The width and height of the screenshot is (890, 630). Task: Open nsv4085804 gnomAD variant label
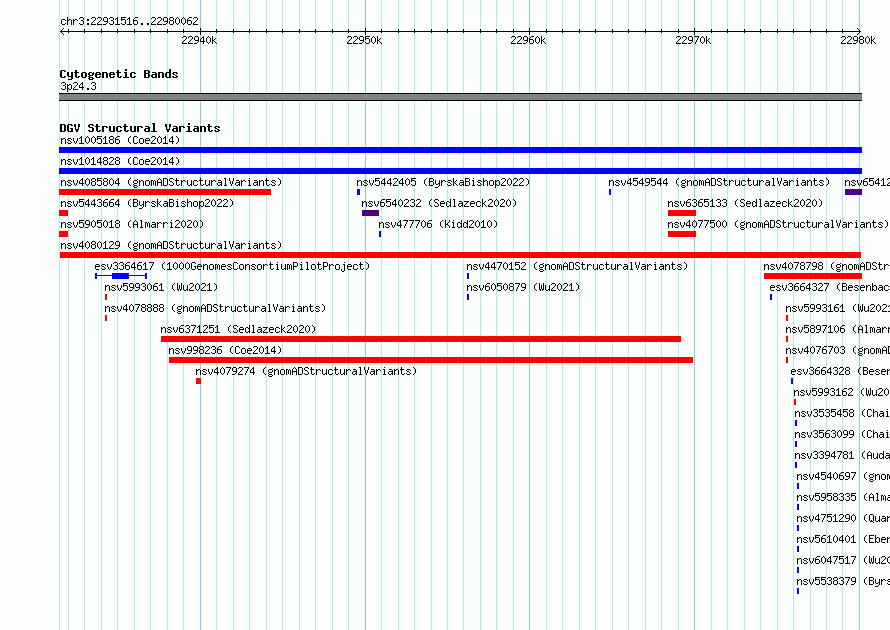[x=171, y=182]
